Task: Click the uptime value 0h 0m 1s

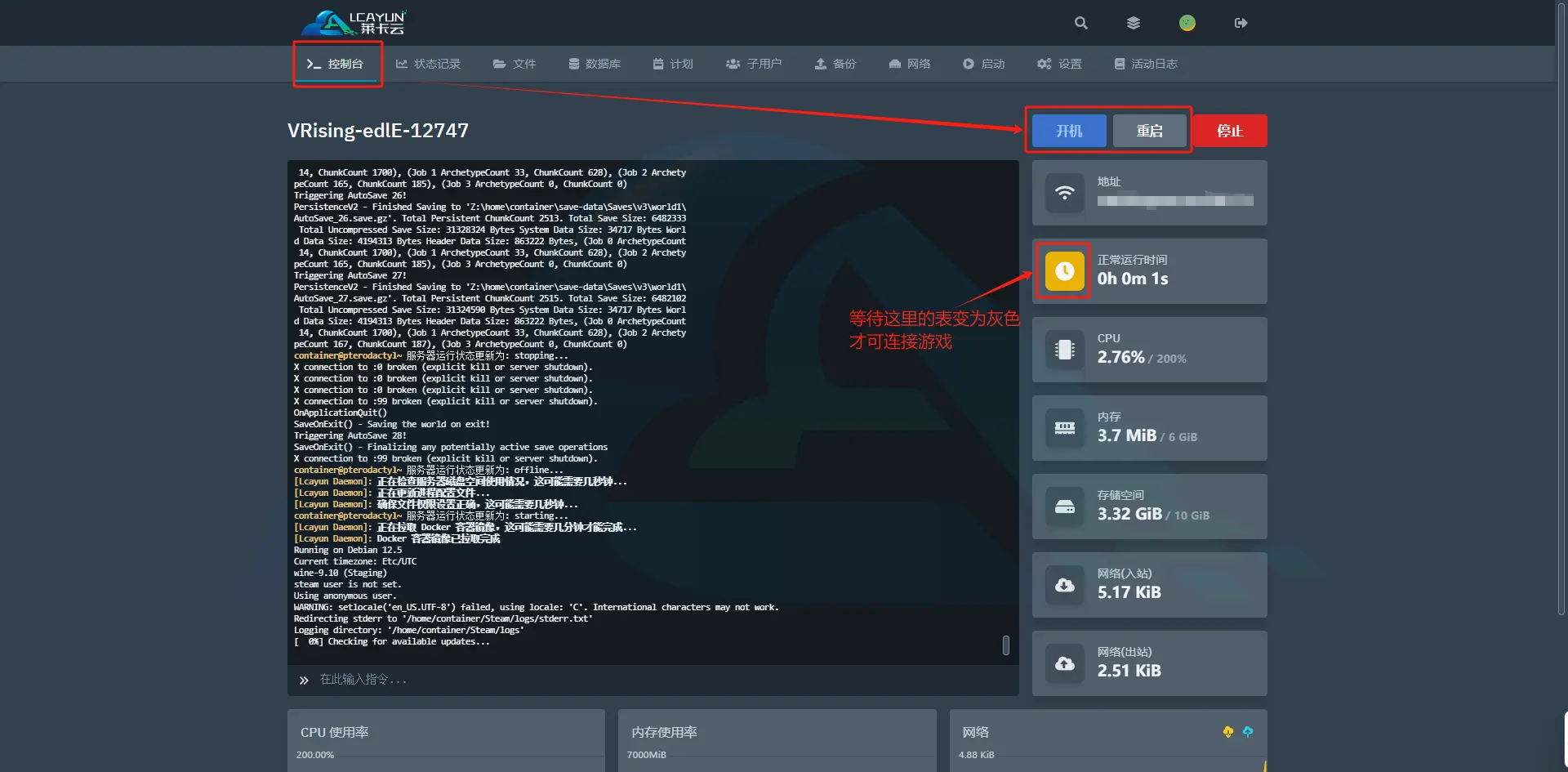Action: [x=1133, y=279]
